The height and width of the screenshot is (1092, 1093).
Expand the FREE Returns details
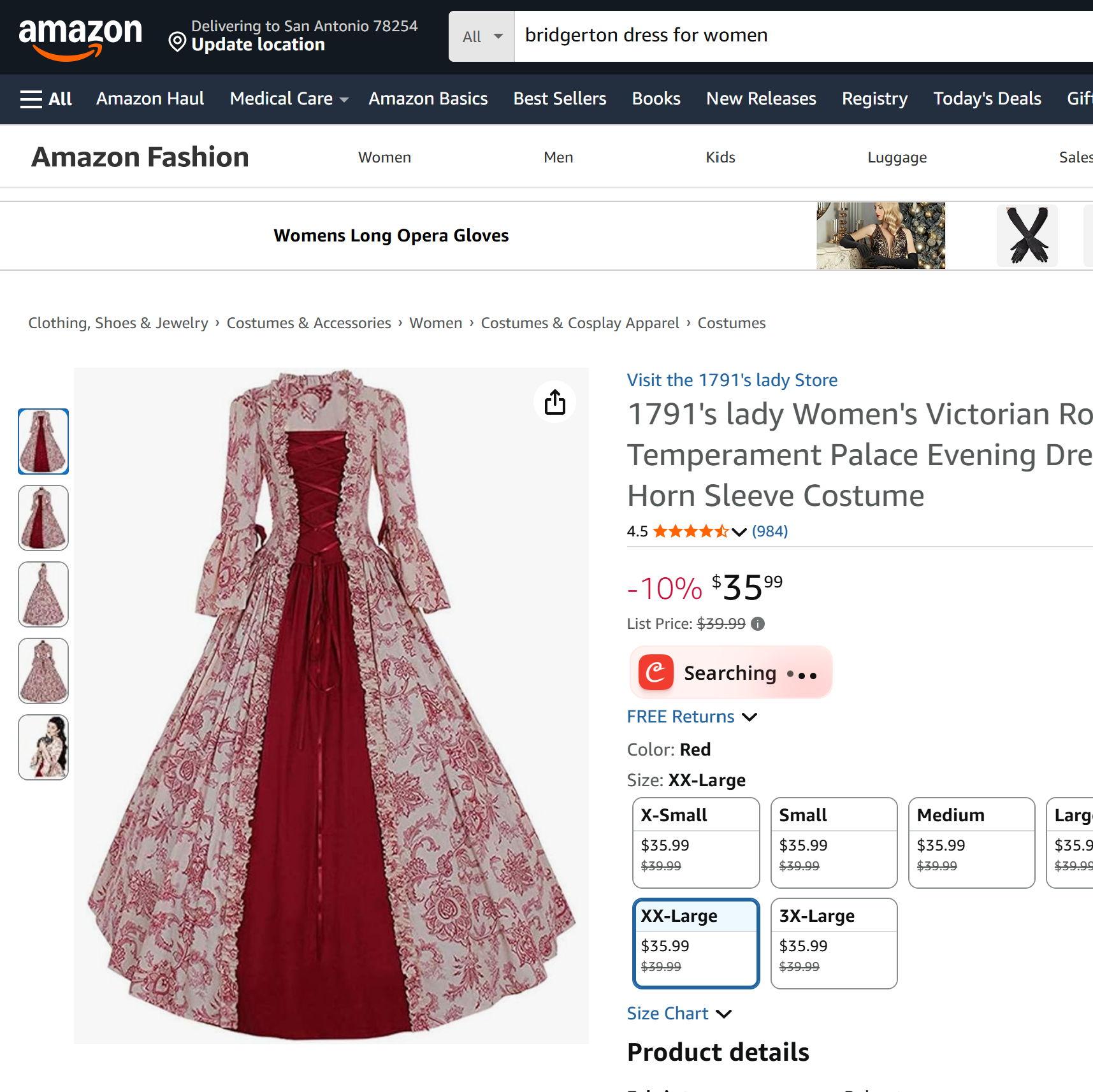coord(691,717)
